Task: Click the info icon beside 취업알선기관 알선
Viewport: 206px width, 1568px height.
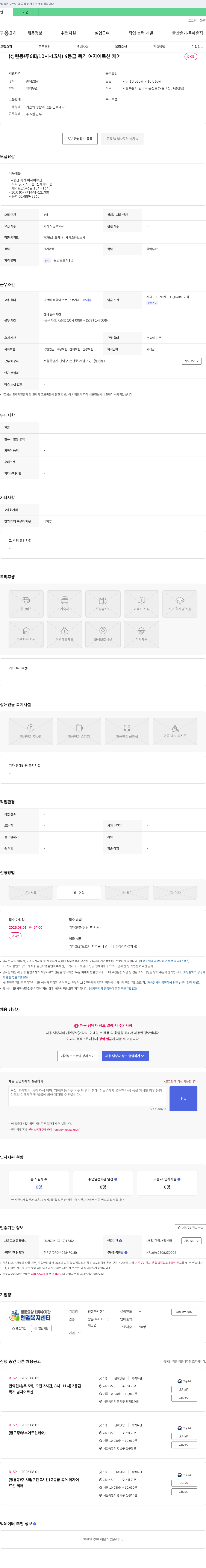Action: click(x=116, y=1179)
